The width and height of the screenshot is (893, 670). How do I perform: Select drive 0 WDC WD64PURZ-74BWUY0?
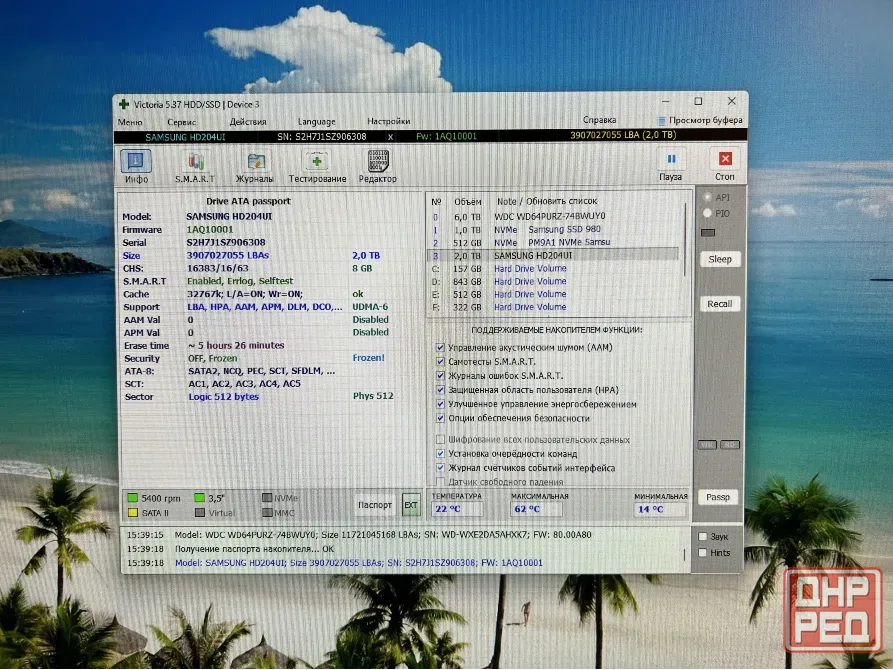click(x=554, y=216)
